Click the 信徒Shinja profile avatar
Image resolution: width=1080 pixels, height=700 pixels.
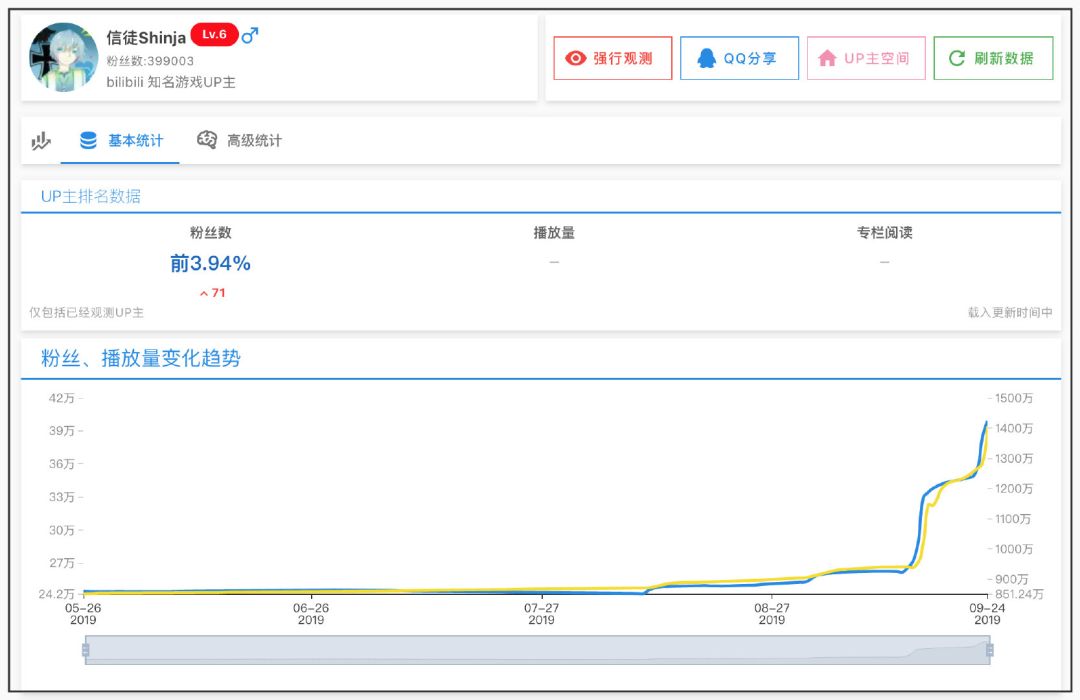[64, 58]
